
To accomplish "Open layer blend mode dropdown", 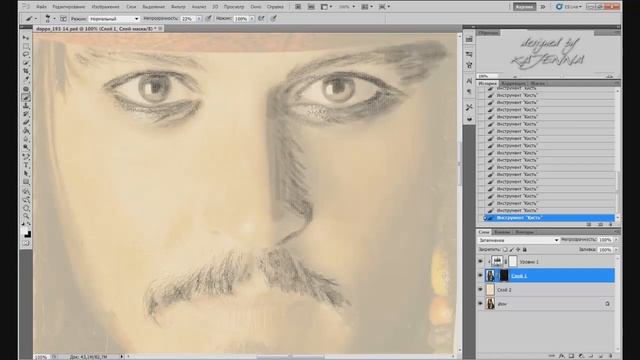I will [518, 240].
